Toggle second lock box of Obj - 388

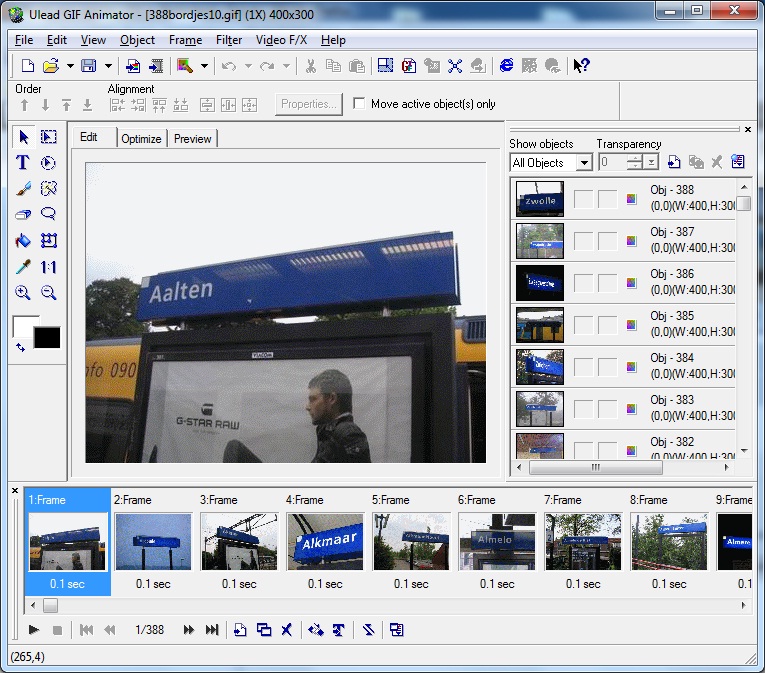pyautogui.click(x=608, y=199)
